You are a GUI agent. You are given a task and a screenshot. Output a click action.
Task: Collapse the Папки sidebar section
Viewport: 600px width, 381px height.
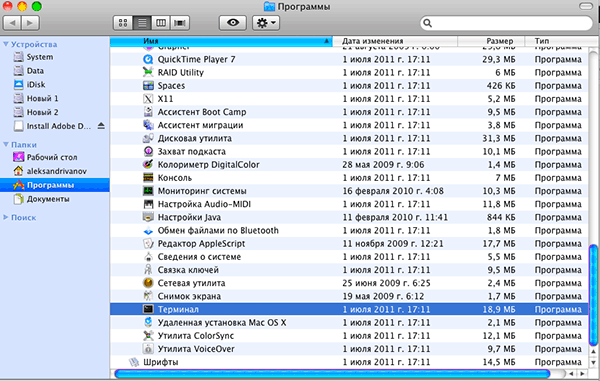pyautogui.click(x=6, y=144)
